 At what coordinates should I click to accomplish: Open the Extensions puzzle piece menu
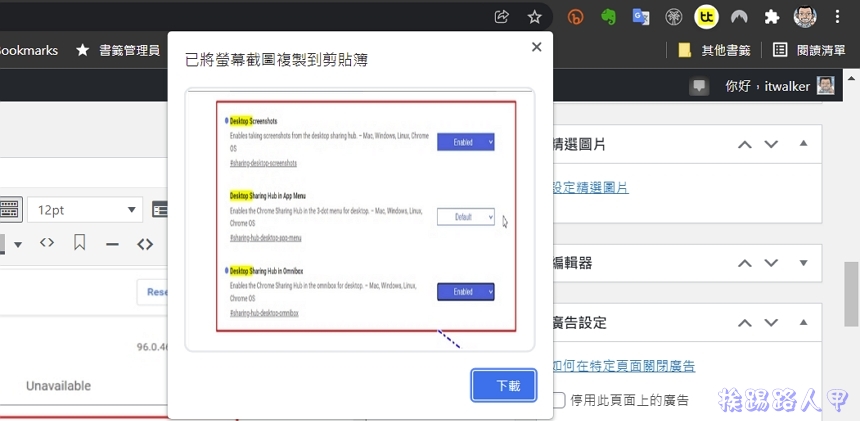[x=771, y=17]
